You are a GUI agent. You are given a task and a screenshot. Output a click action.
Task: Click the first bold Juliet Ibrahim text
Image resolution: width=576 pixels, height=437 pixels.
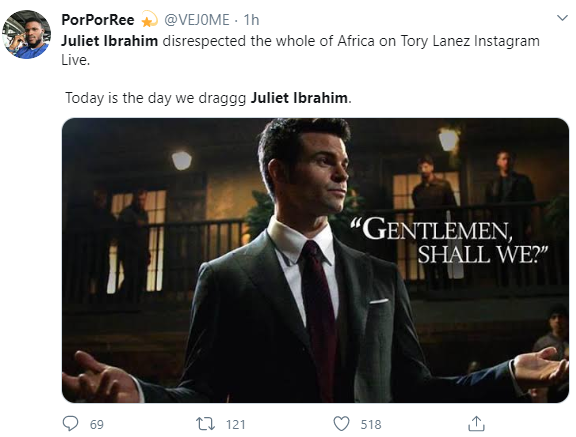coord(109,41)
